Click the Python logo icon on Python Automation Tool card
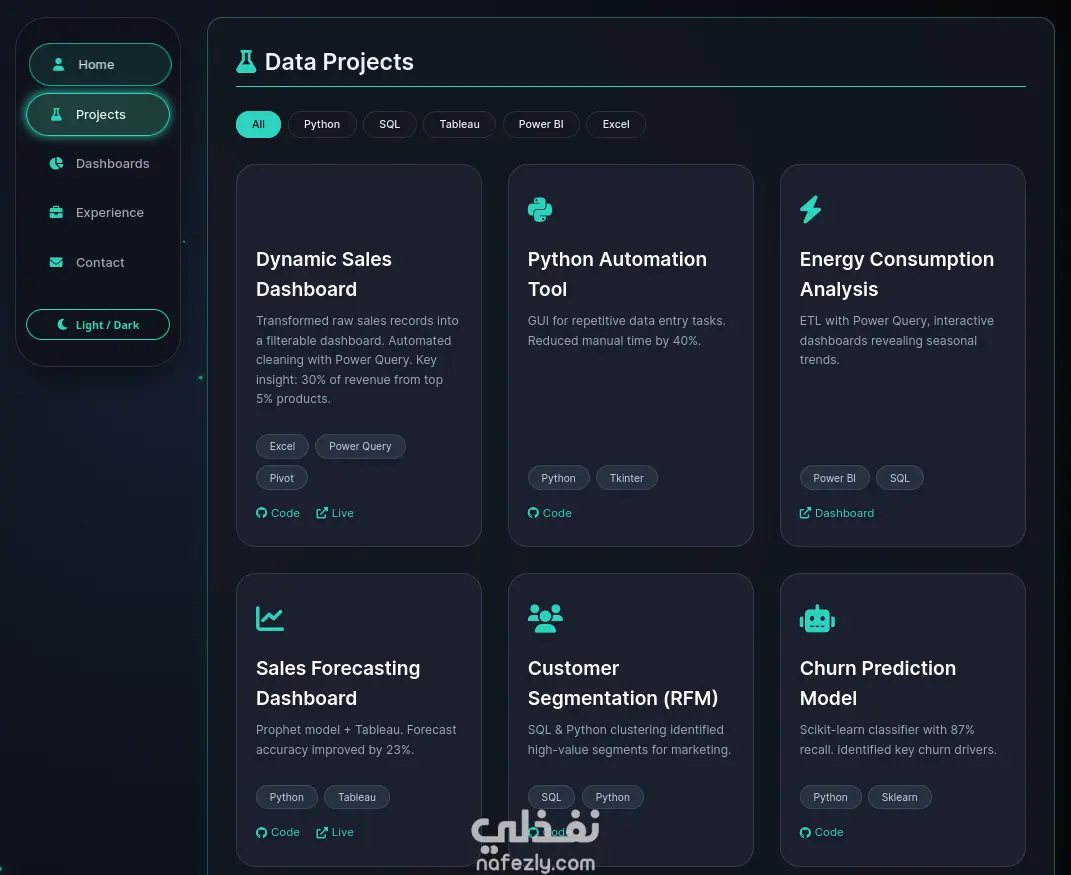The image size is (1071, 875). click(540, 209)
